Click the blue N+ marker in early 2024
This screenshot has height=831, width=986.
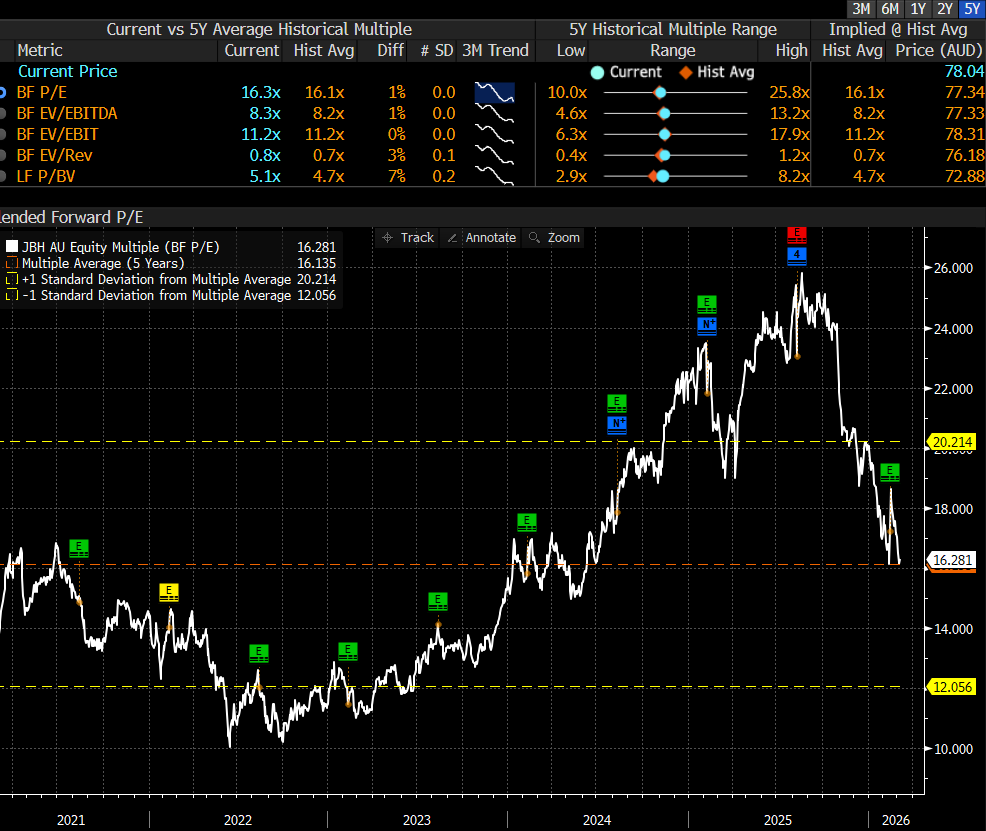pyautogui.click(x=617, y=424)
